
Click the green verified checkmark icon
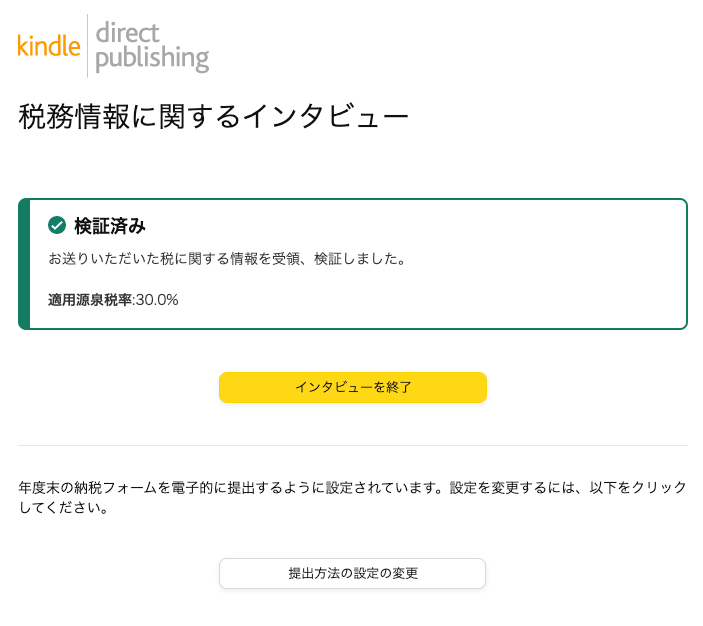(57, 225)
